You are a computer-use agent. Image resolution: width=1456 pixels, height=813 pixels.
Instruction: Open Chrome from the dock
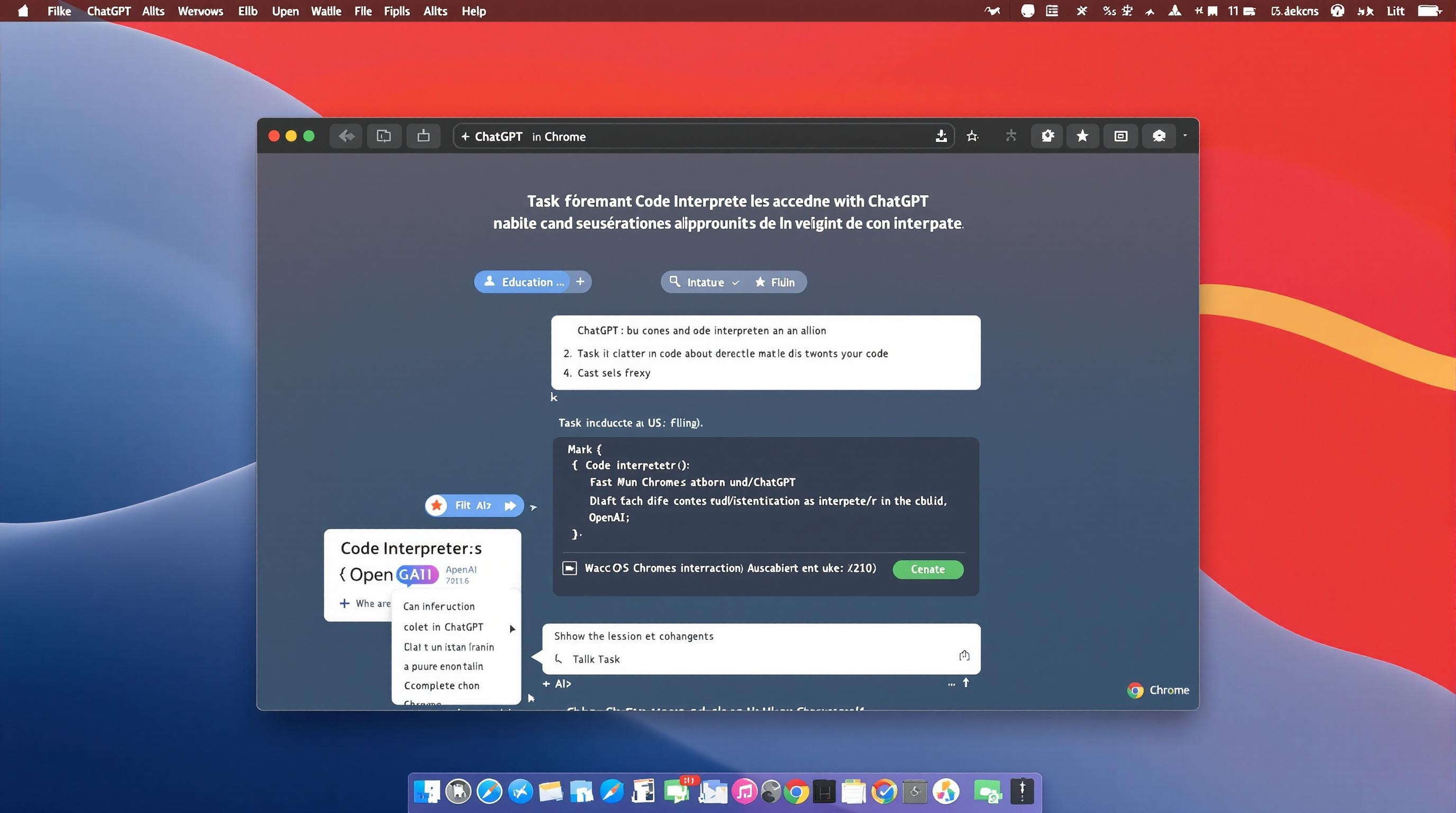click(x=796, y=791)
